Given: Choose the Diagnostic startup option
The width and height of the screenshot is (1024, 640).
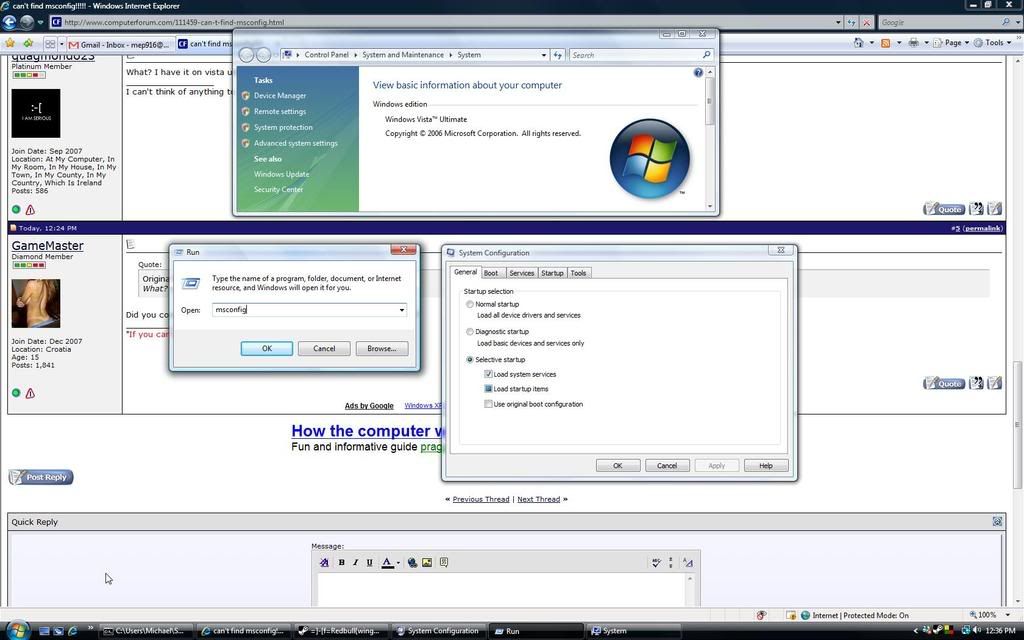Looking at the screenshot, I should click(x=470, y=332).
